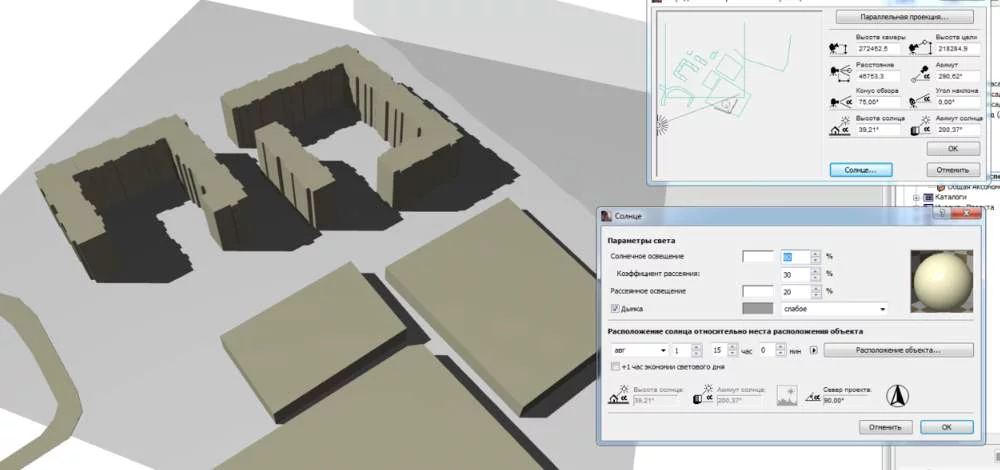Screen dimensions: 1000x470
Task: Click the Дымка gray color swatch
Action: click(758, 309)
